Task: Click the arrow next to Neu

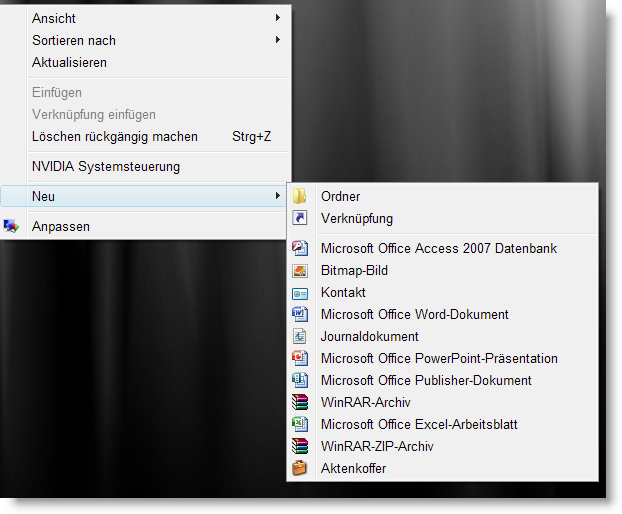Action: [278, 196]
